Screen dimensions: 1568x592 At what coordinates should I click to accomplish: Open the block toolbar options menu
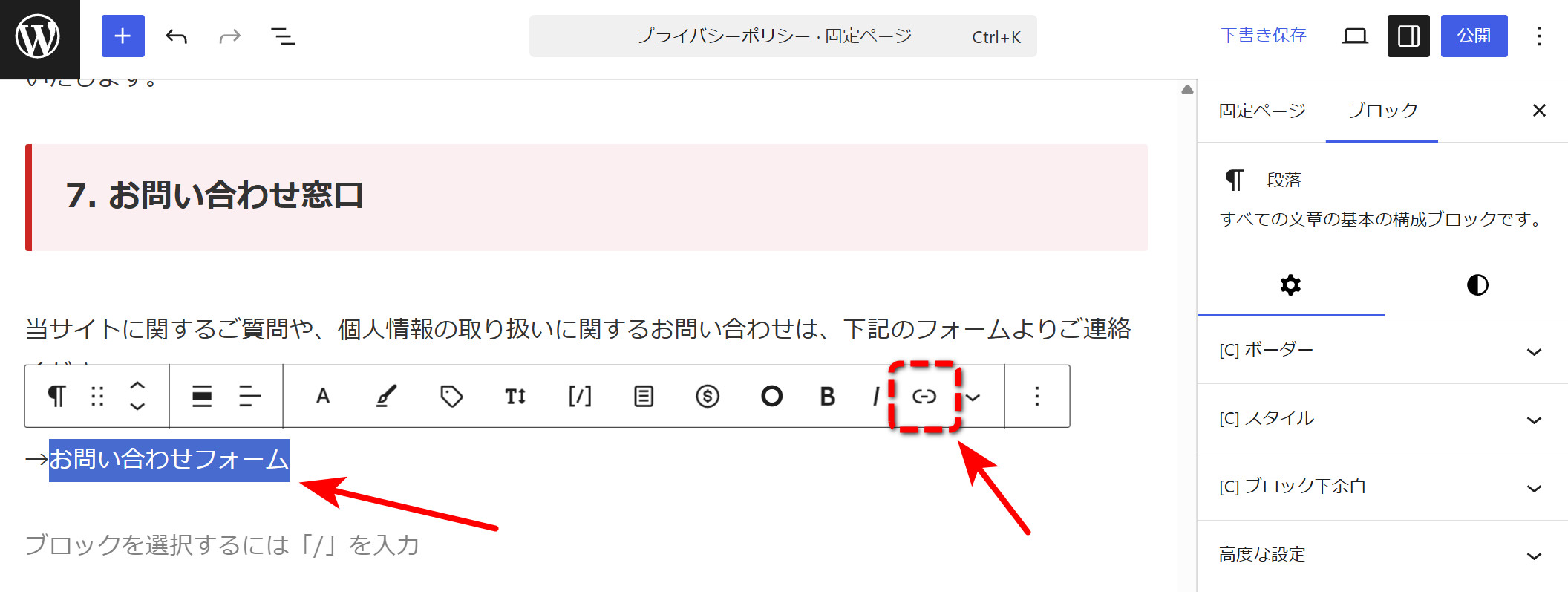1037,397
